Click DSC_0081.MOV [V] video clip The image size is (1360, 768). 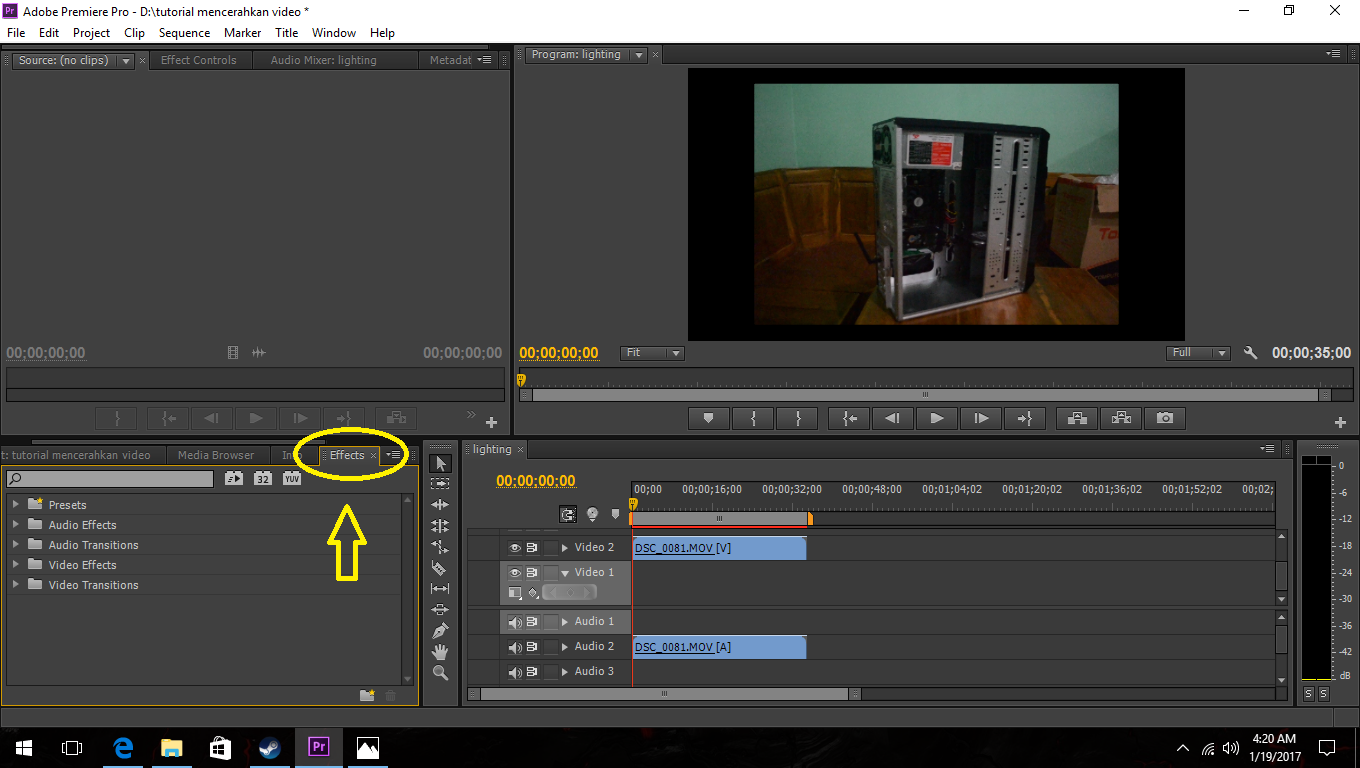719,548
